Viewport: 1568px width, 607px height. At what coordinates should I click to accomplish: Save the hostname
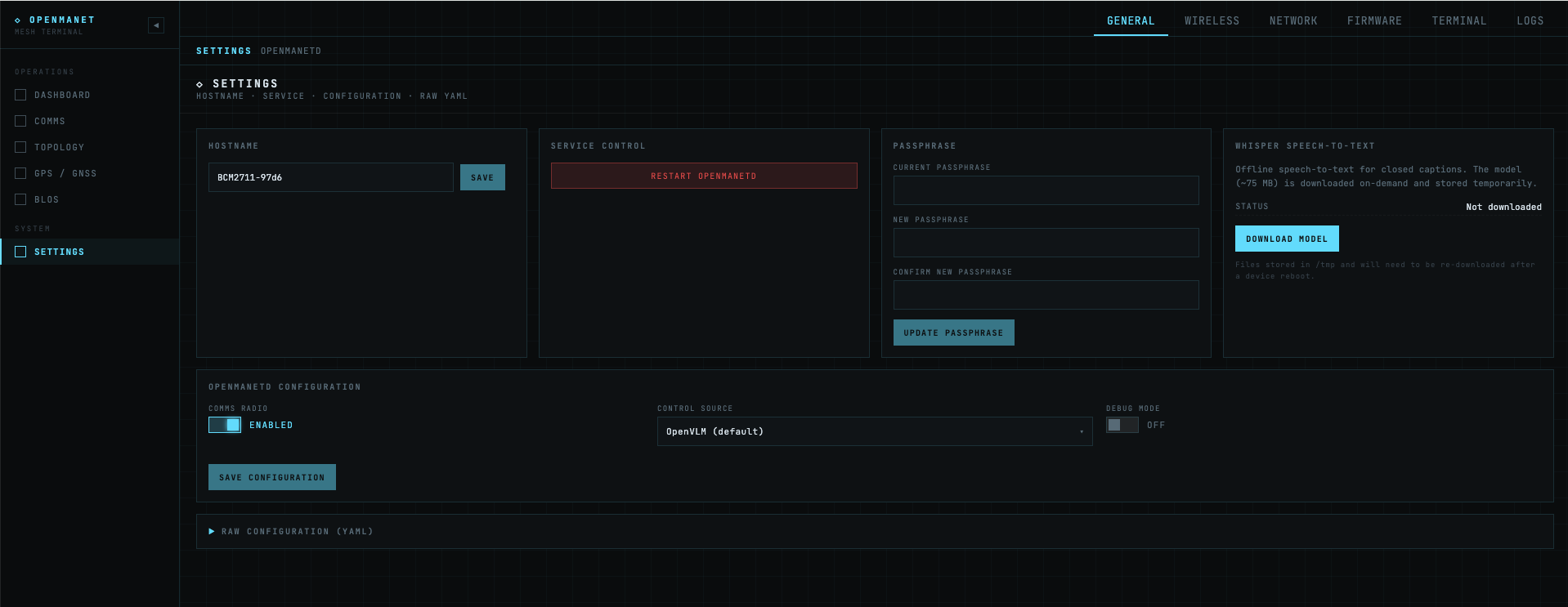482,177
